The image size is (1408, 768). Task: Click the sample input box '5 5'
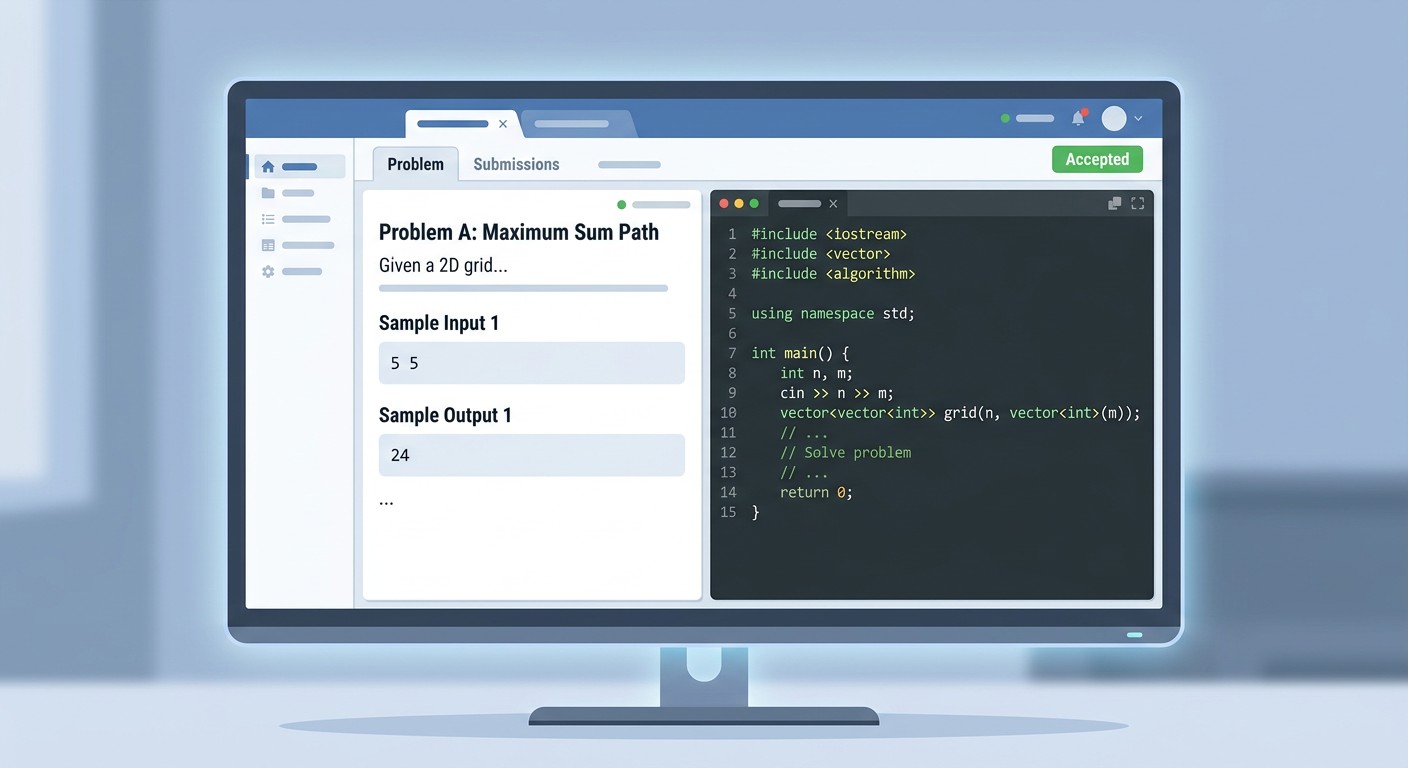pyautogui.click(x=532, y=363)
